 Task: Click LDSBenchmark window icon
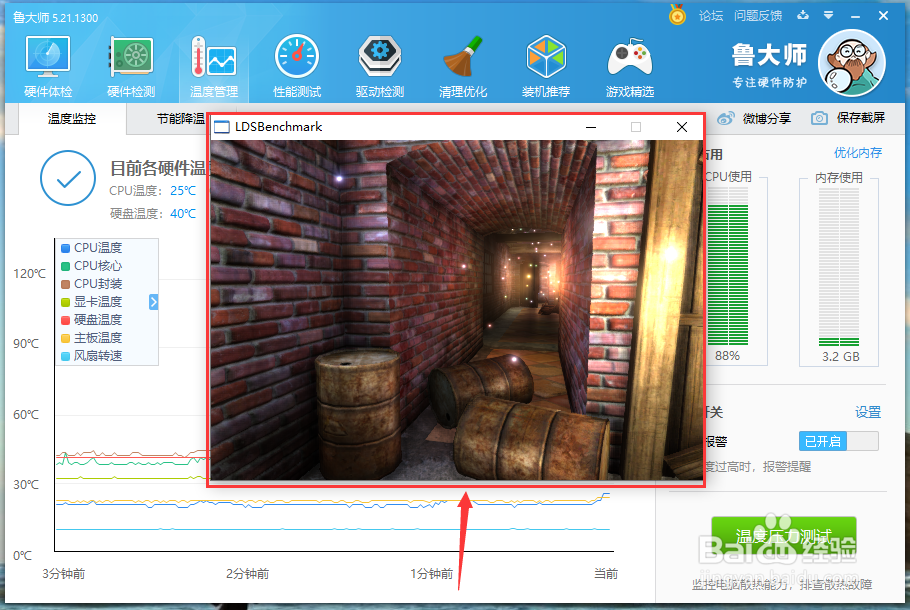pyautogui.click(x=222, y=127)
